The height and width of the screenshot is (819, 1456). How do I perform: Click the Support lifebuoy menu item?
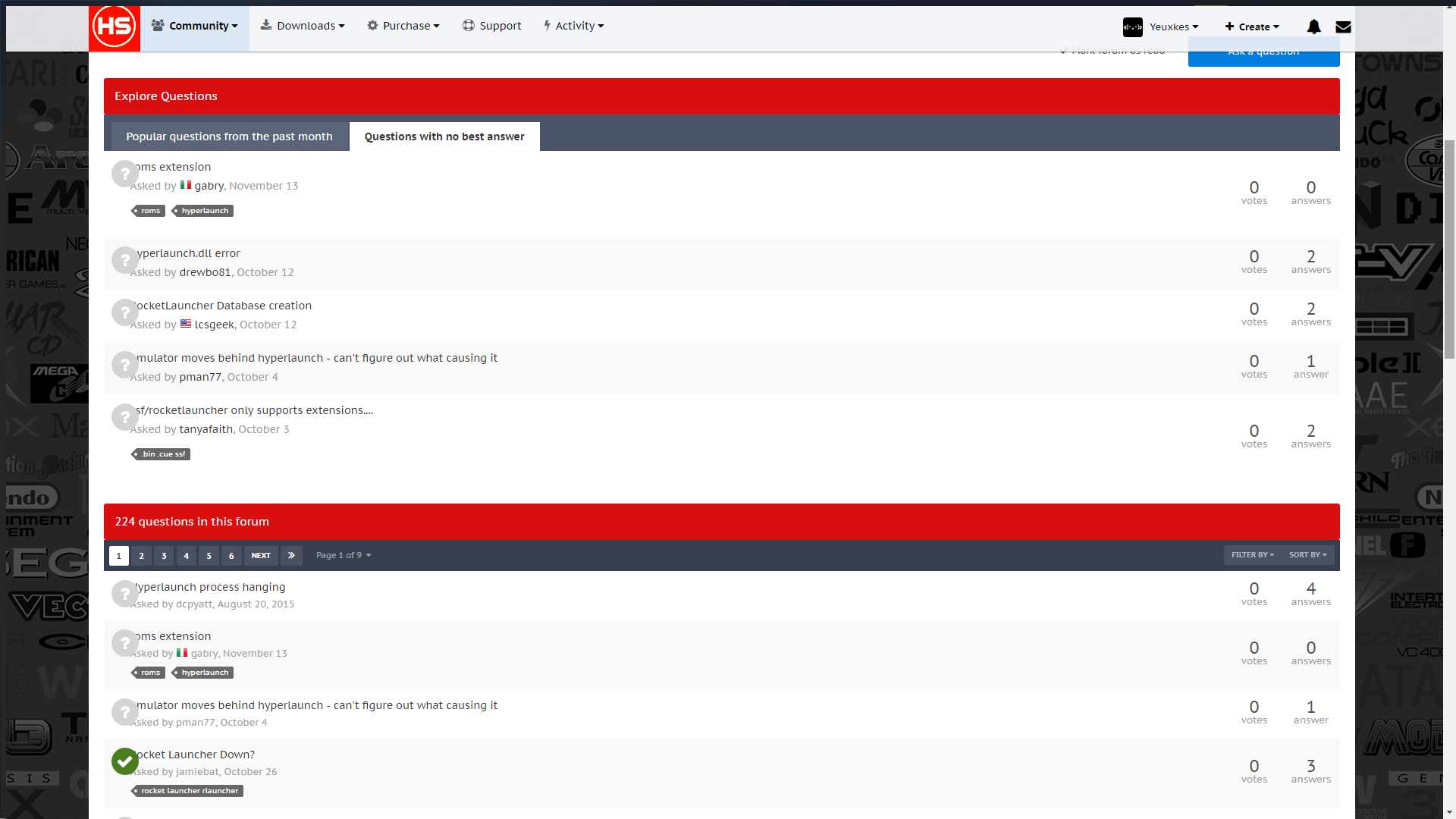point(492,26)
